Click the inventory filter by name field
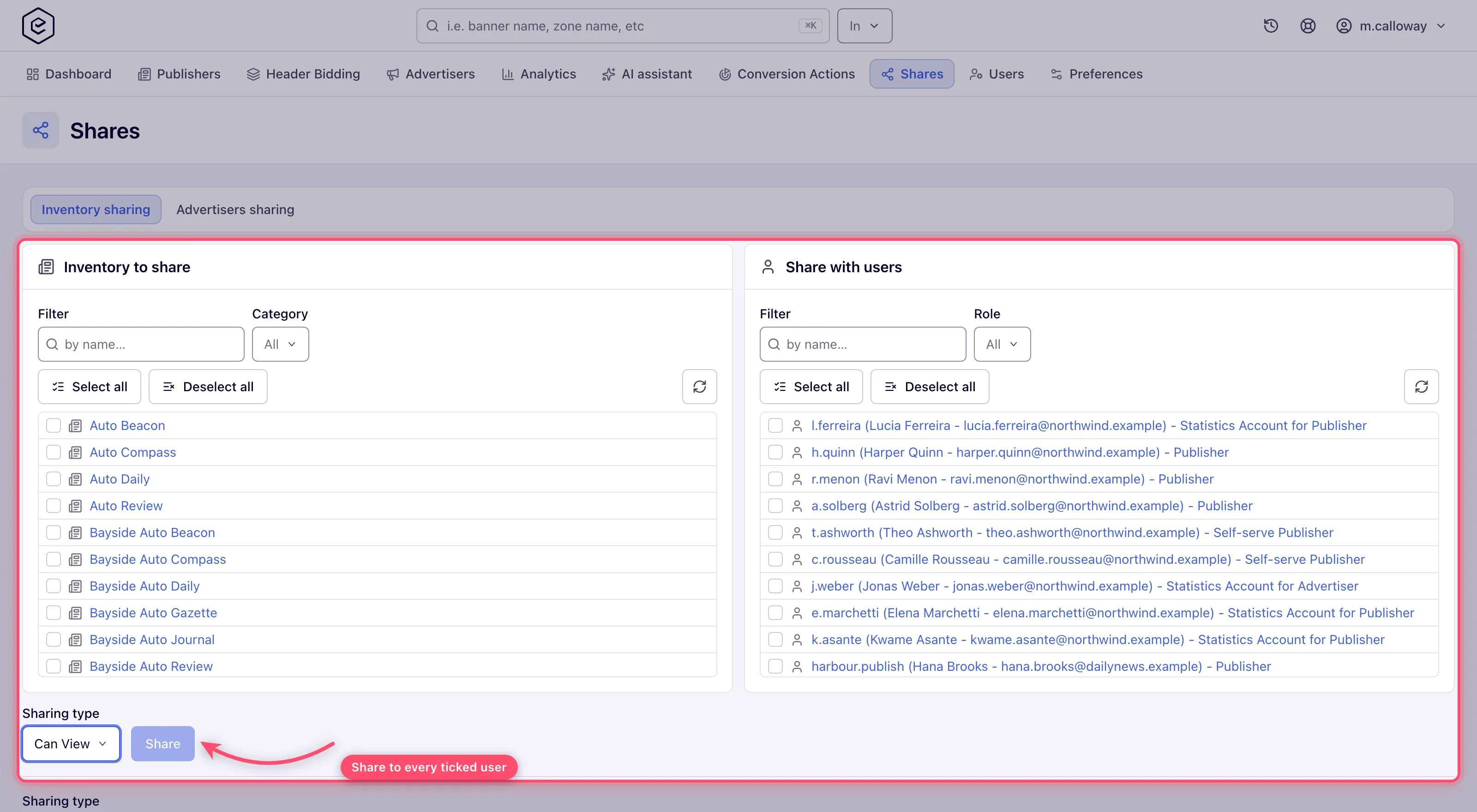The image size is (1477, 812). 141,344
